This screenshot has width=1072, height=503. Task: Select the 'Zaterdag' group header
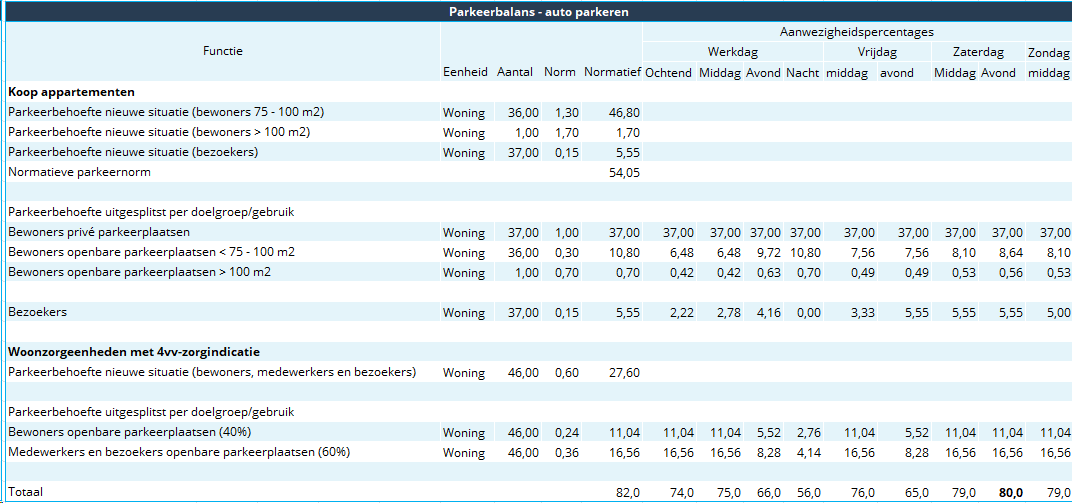(978, 52)
